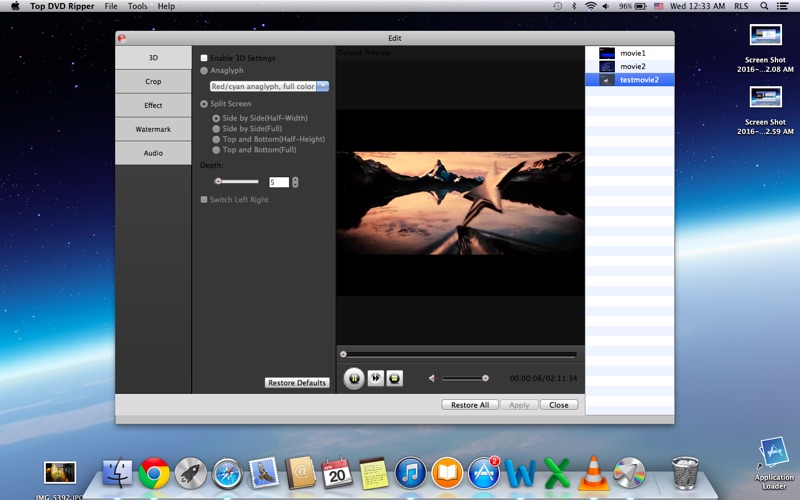Choose Top and Bottom(Half-Height)

coord(216,139)
